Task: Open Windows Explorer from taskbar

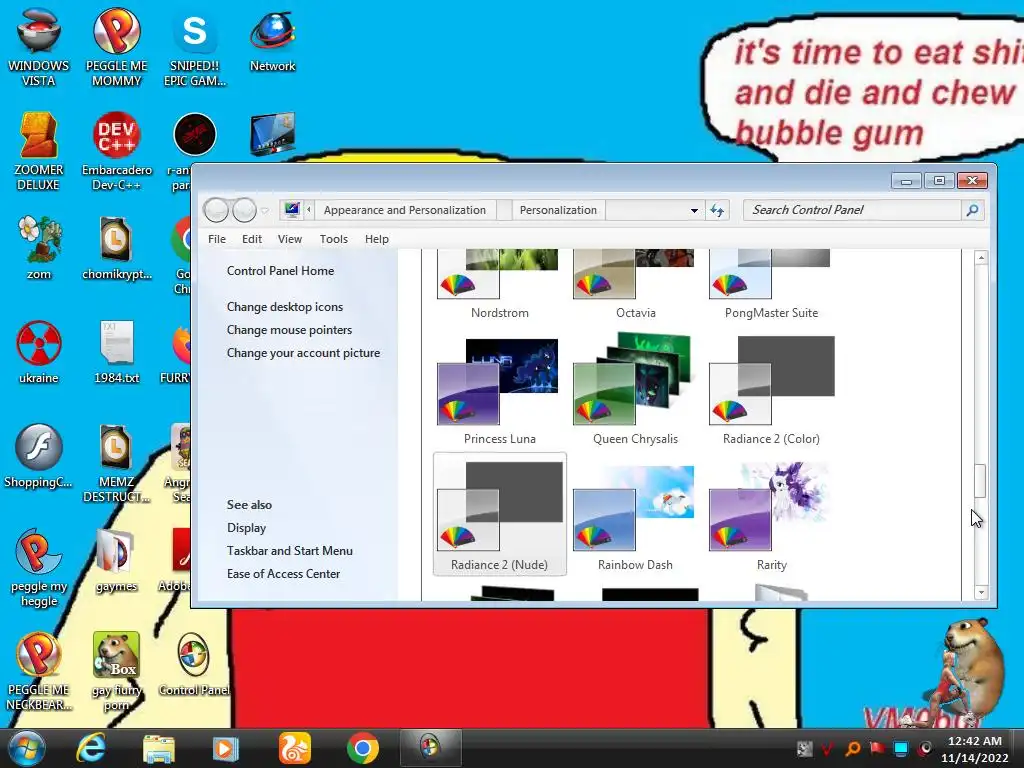Action: pyautogui.click(x=159, y=748)
